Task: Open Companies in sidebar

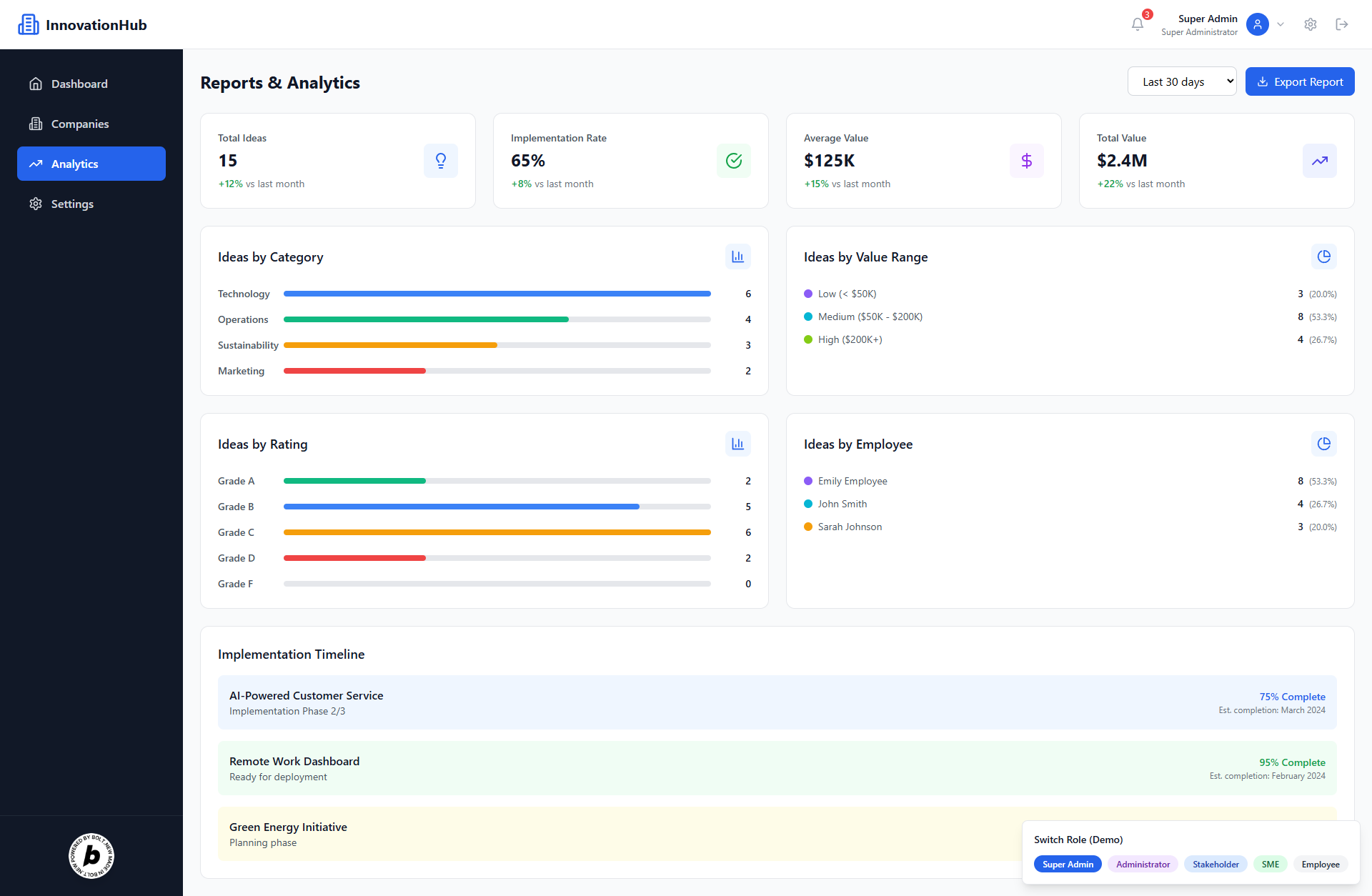Action: point(80,124)
